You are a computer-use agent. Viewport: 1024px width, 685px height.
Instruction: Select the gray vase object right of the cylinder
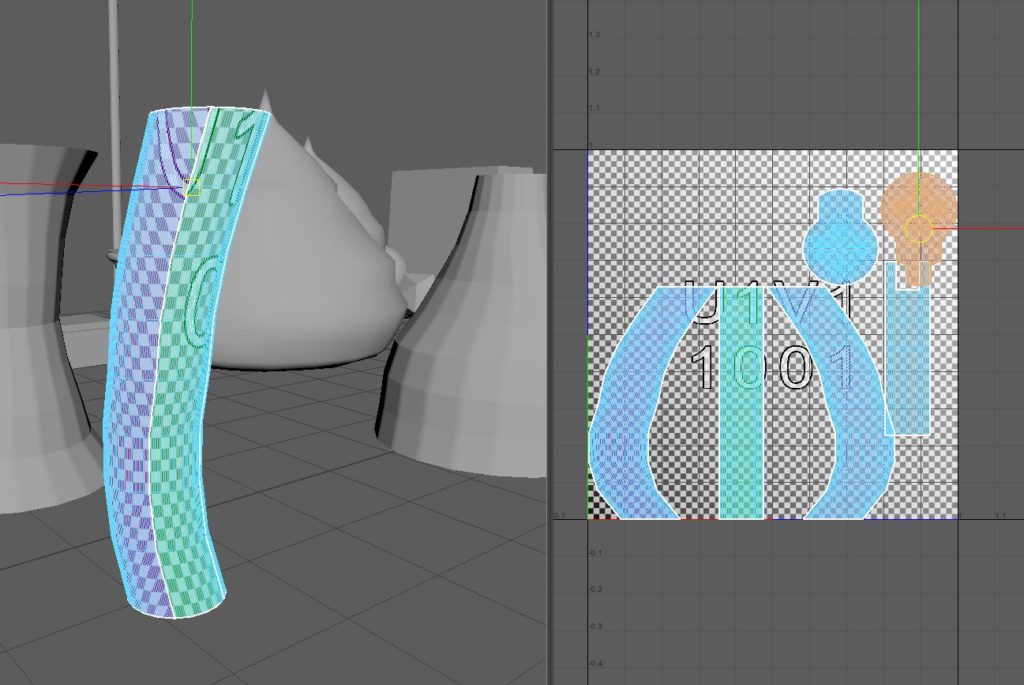pyautogui.click(x=470, y=330)
